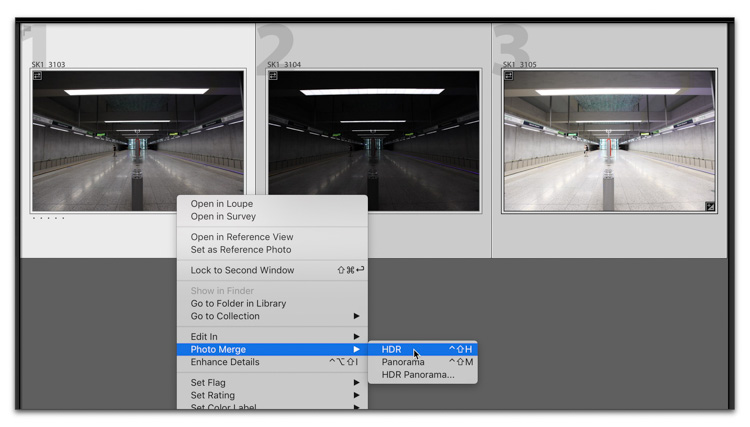Choose HDR from Photo Merge submenu
Image resolution: width=750 pixels, height=427 pixels.
[392, 349]
